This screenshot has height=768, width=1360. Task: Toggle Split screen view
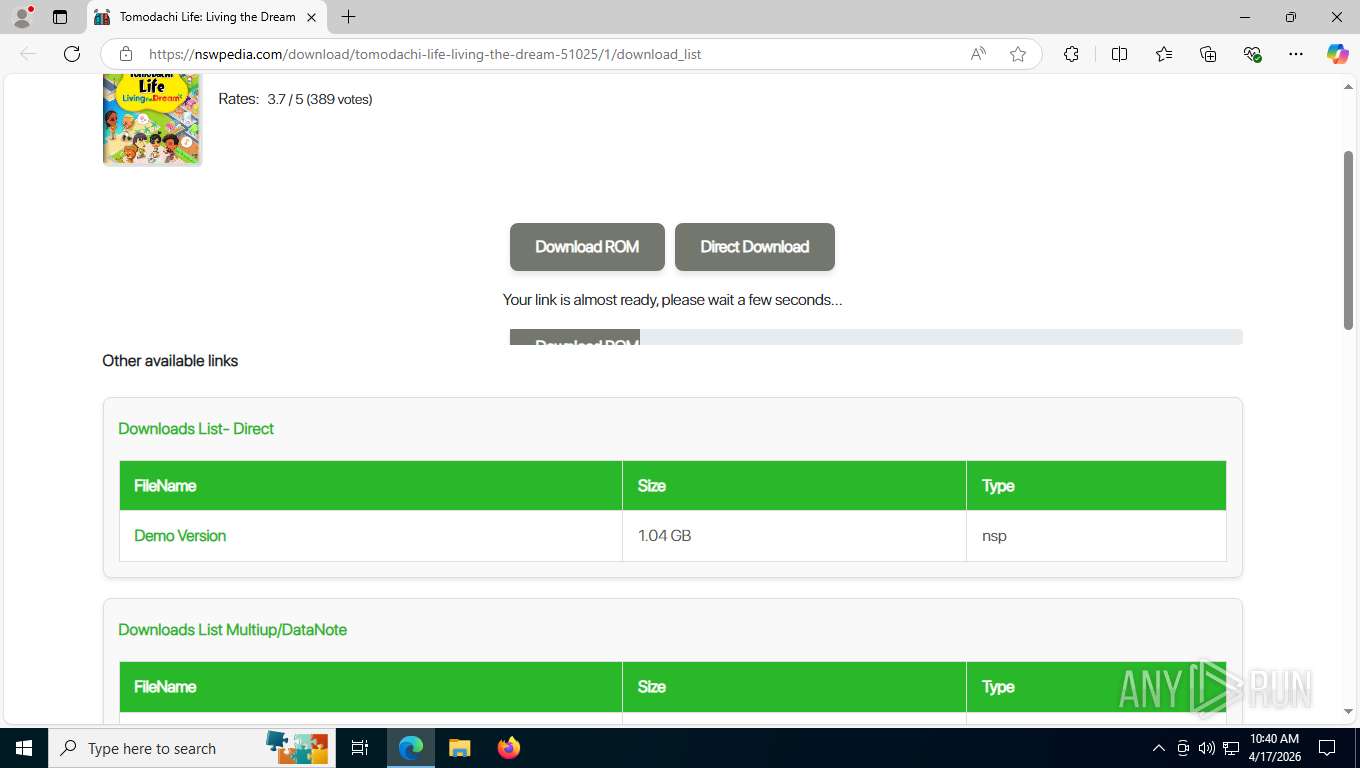click(x=1119, y=54)
